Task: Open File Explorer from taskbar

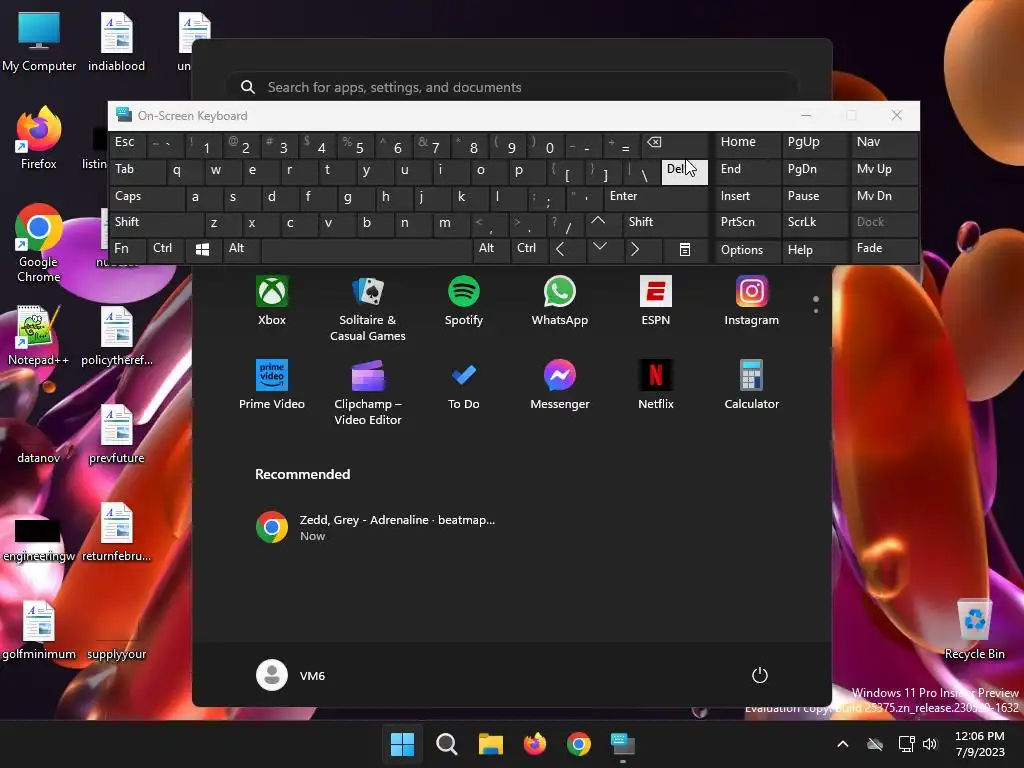Action: tap(490, 744)
